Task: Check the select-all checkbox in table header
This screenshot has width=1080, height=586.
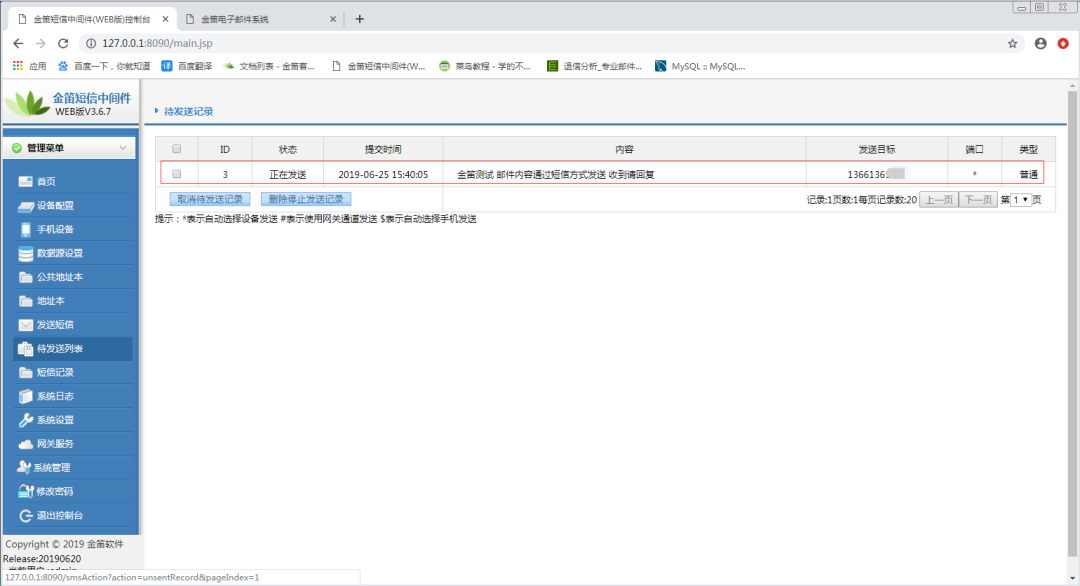Action: click(176, 149)
